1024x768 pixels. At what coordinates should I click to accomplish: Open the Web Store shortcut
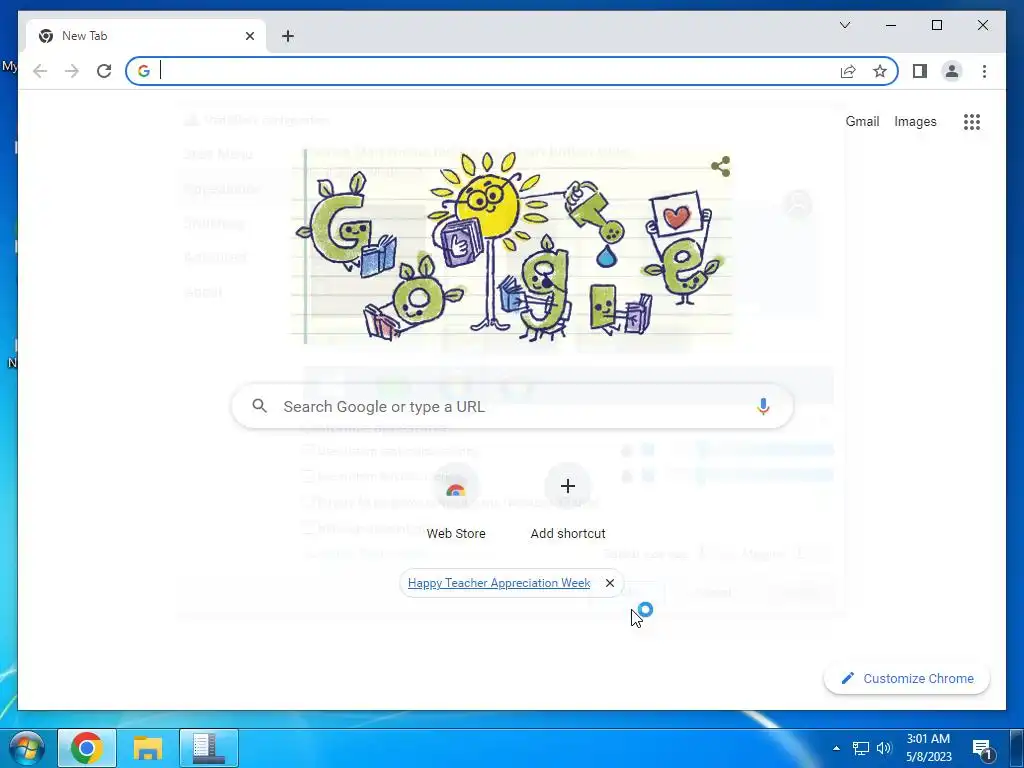click(456, 502)
